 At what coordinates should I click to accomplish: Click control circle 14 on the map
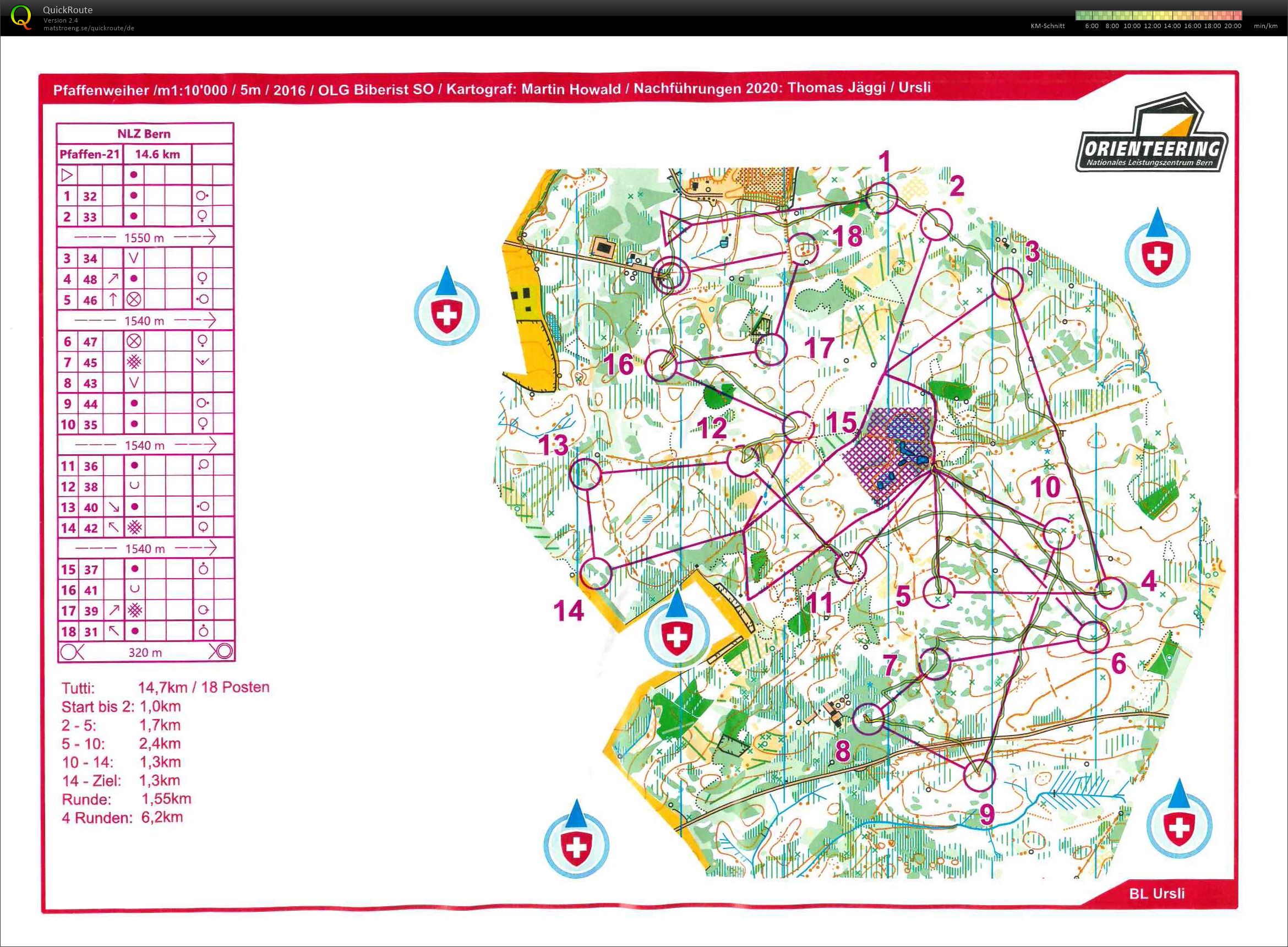[x=596, y=573]
